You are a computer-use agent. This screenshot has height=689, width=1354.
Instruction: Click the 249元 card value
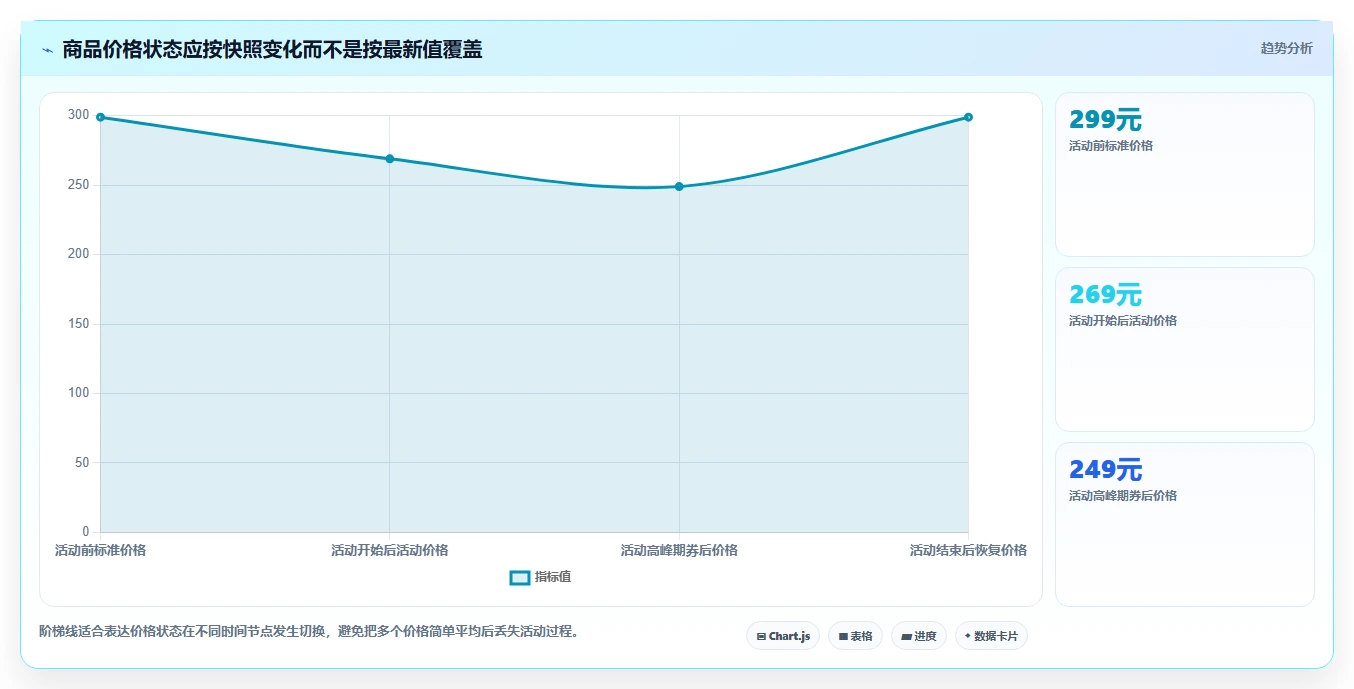click(x=1105, y=470)
